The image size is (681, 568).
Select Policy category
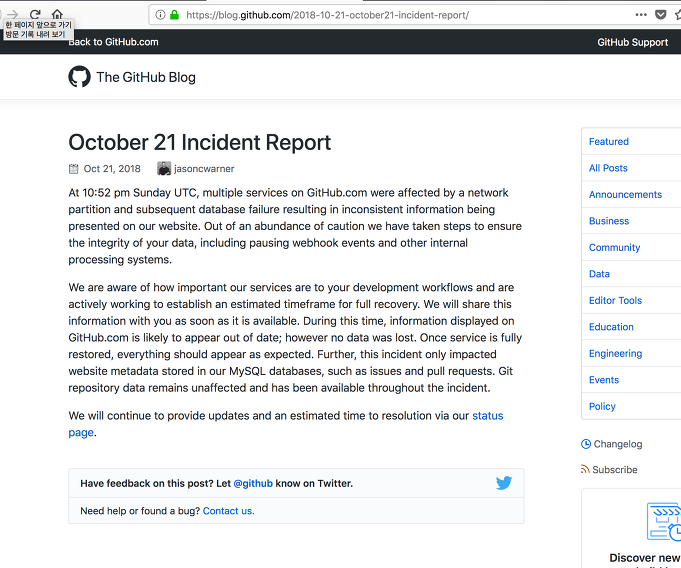click(602, 406)
